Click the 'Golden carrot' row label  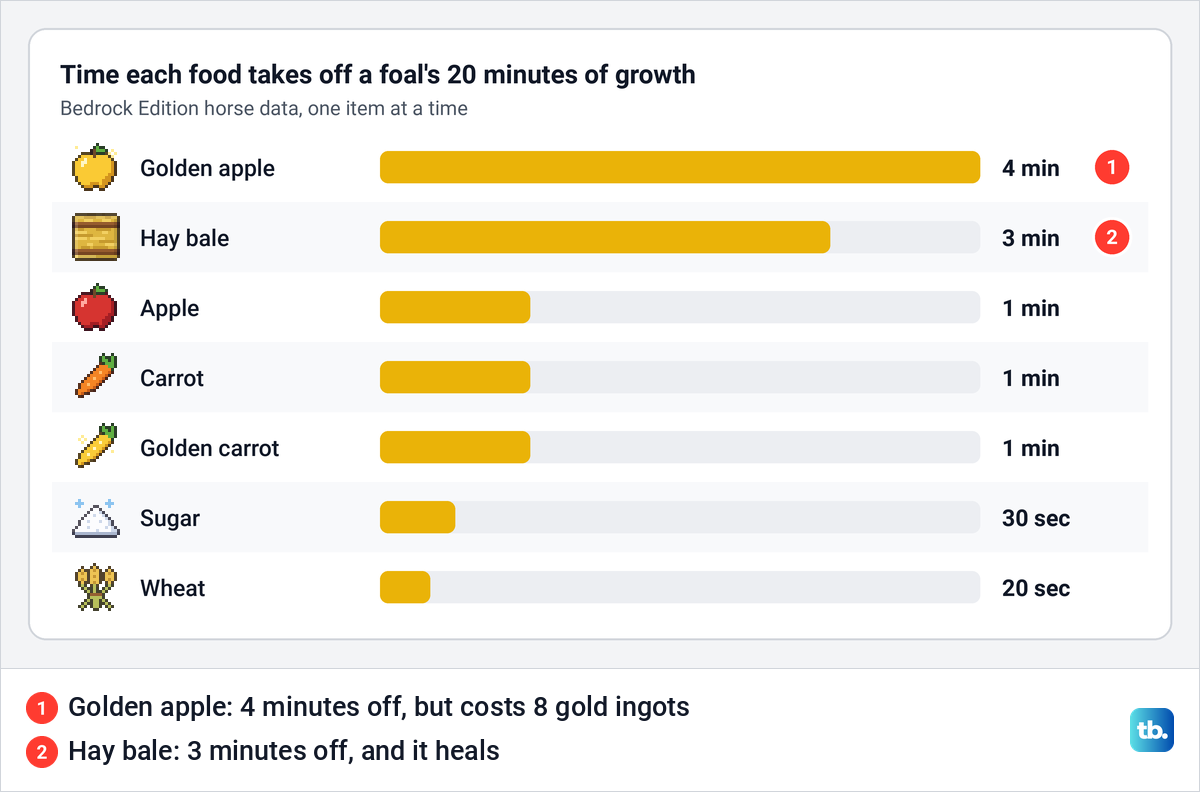pyautogui.click(x=210, y=448)
